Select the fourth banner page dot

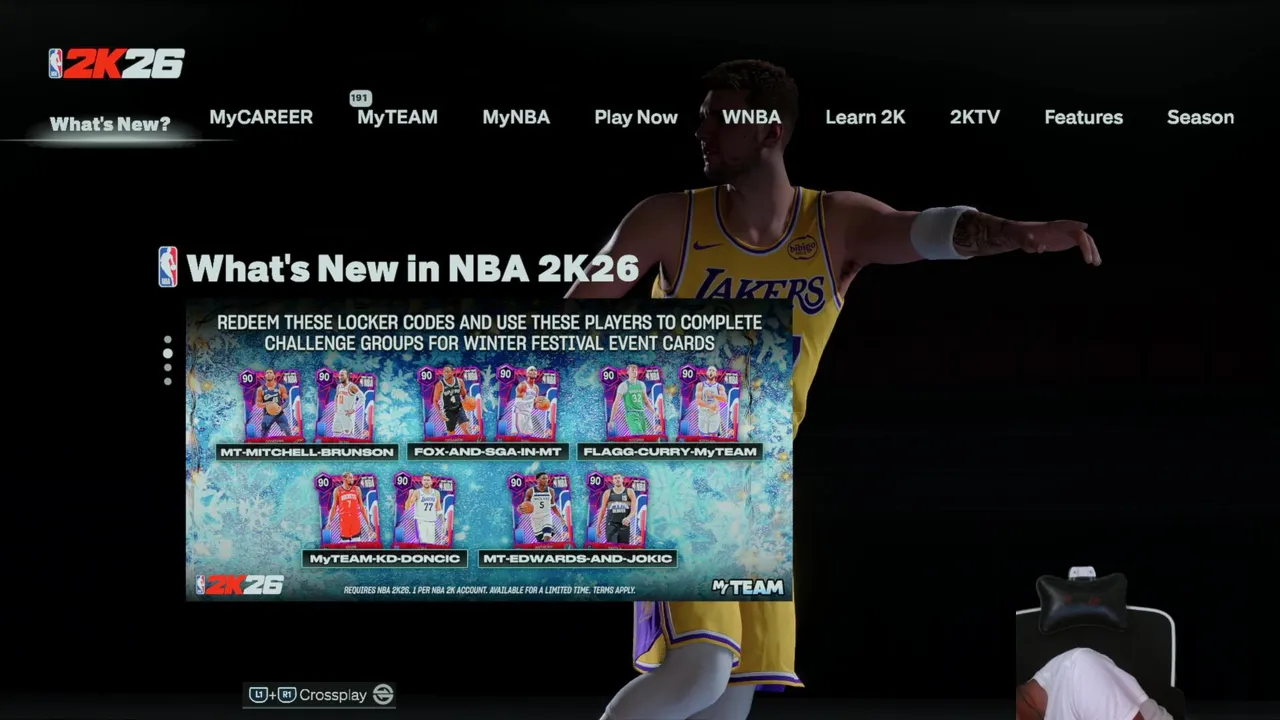pos(167,381)
